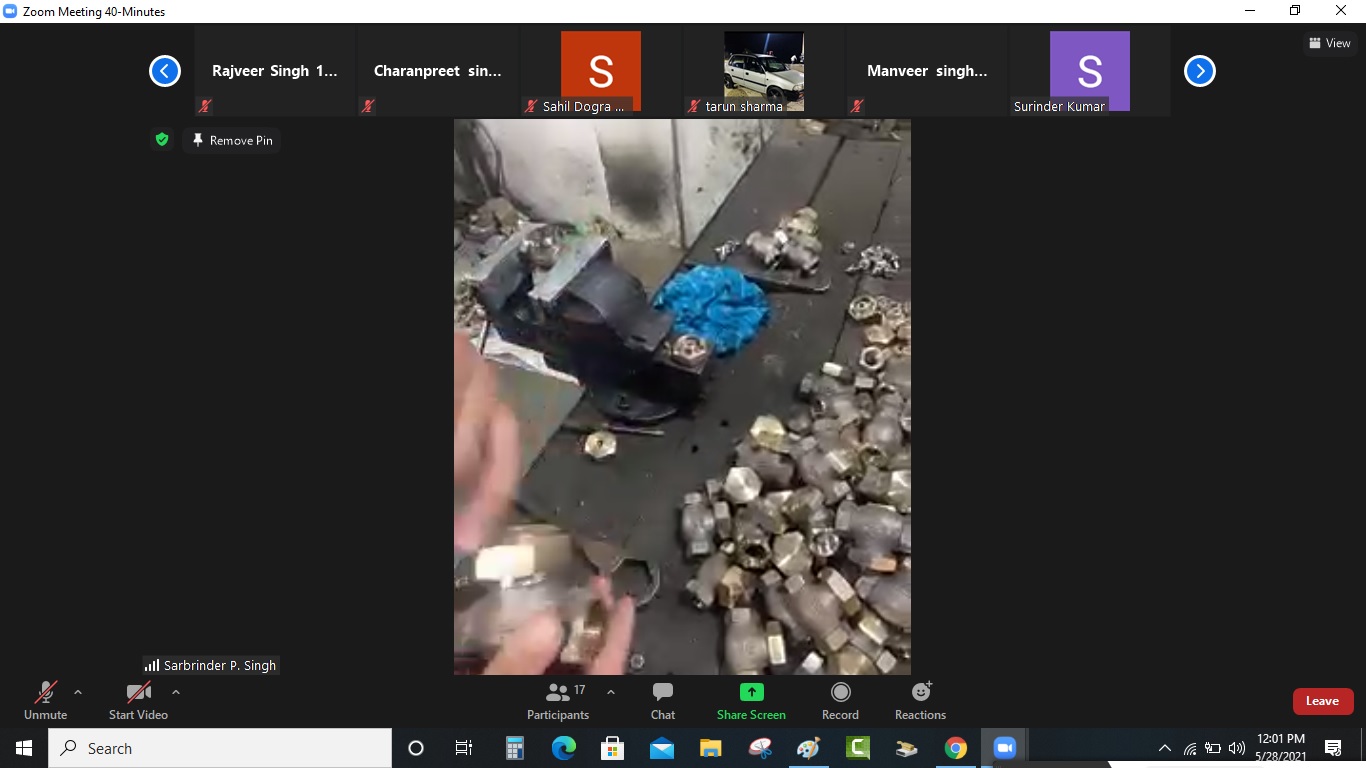Screen dimensions: 1366x768
Task: Select Surinder Kumar participant tile
Action: [x=1090, y=71]
